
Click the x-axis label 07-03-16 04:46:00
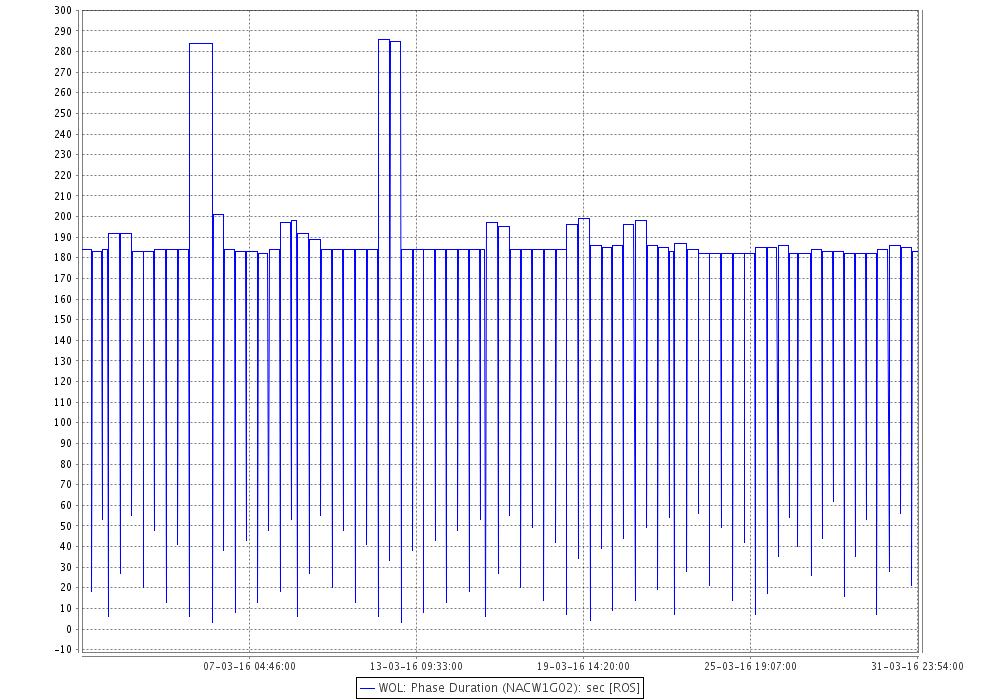pos(249,666)
